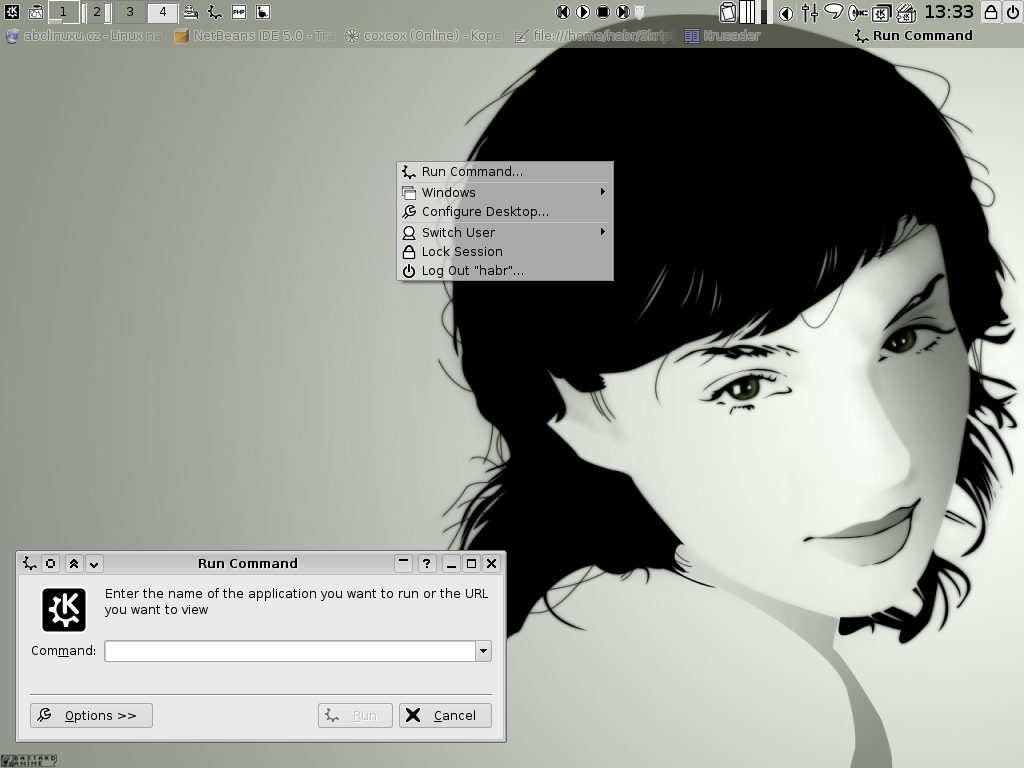Switch to virtual desktop 3
The image size is (1024, 768).
tap(130, 12)
